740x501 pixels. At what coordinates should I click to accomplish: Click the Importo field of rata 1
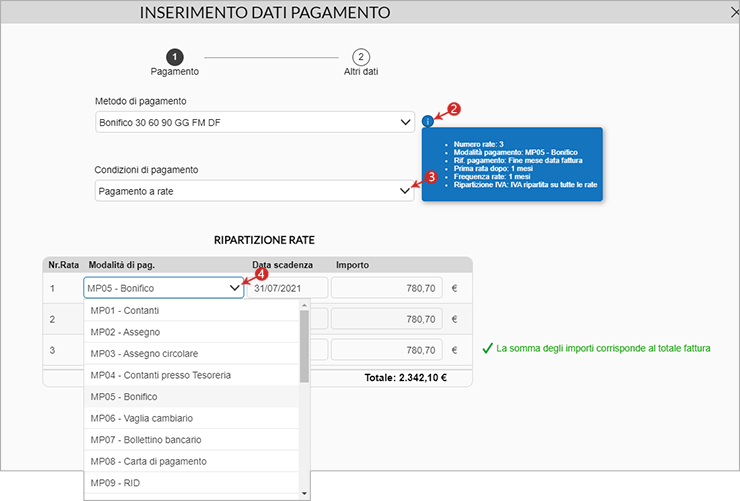(387, 288)
